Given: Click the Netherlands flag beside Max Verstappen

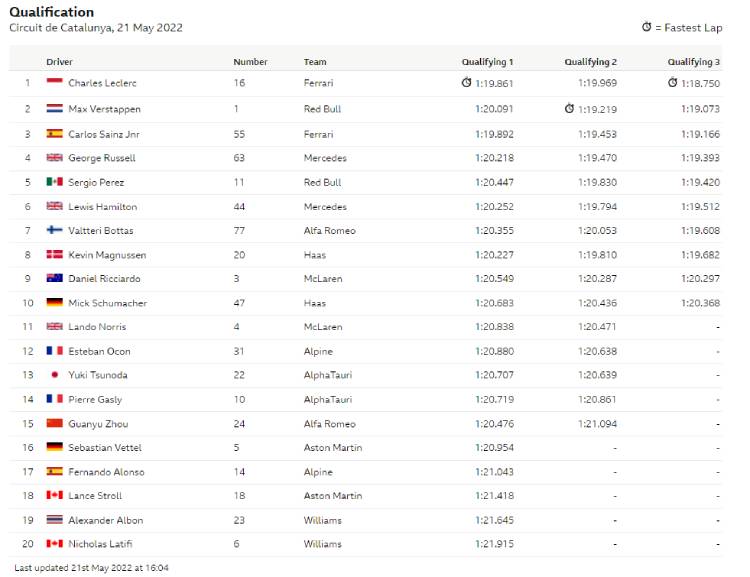Looking at the screenshot, I should (55, 108).
